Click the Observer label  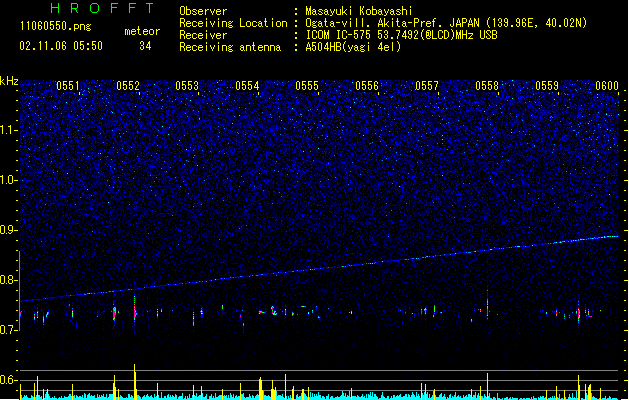[x=203, y=11]
